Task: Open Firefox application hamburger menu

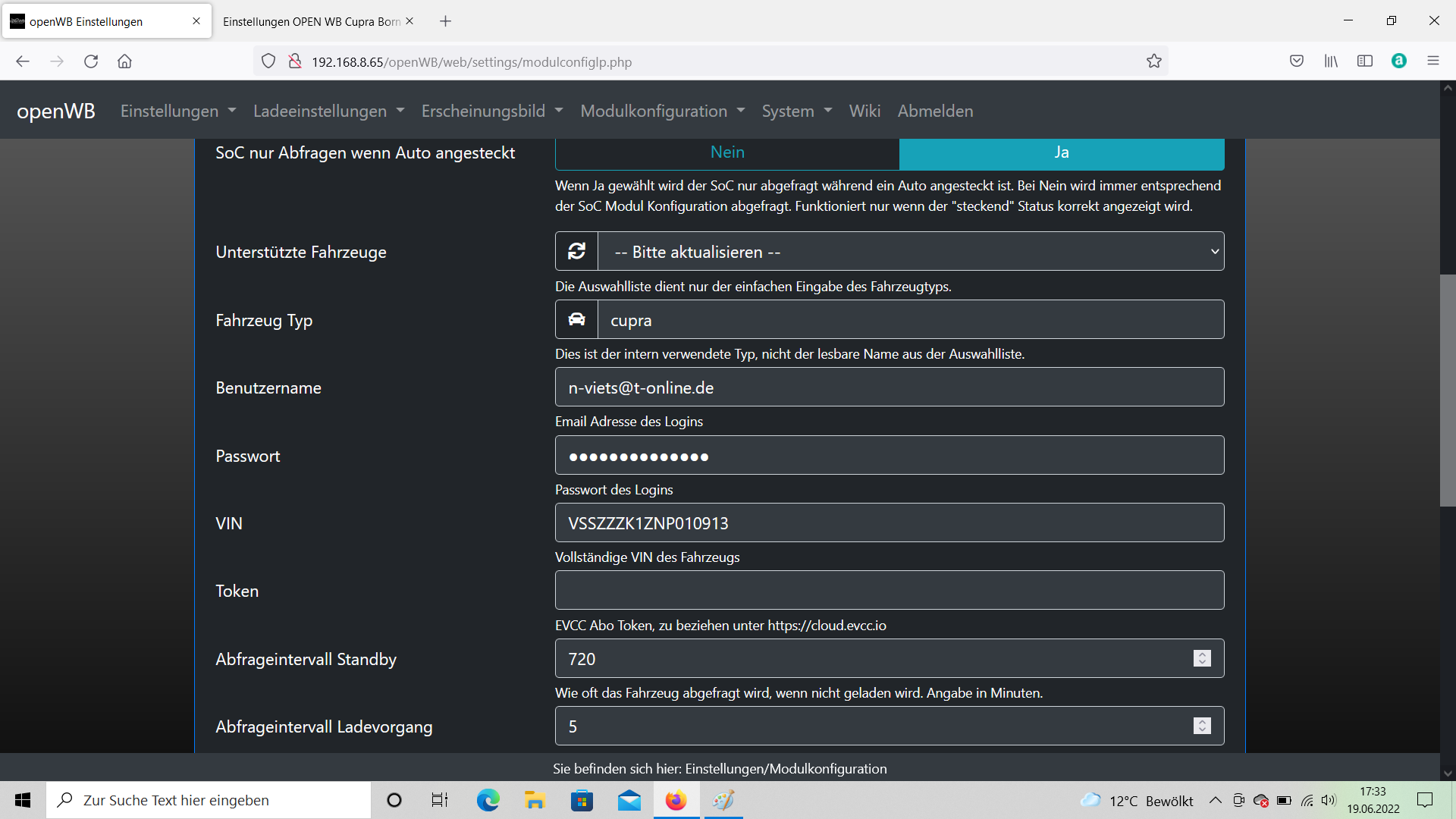Action: coord(1432,61)
